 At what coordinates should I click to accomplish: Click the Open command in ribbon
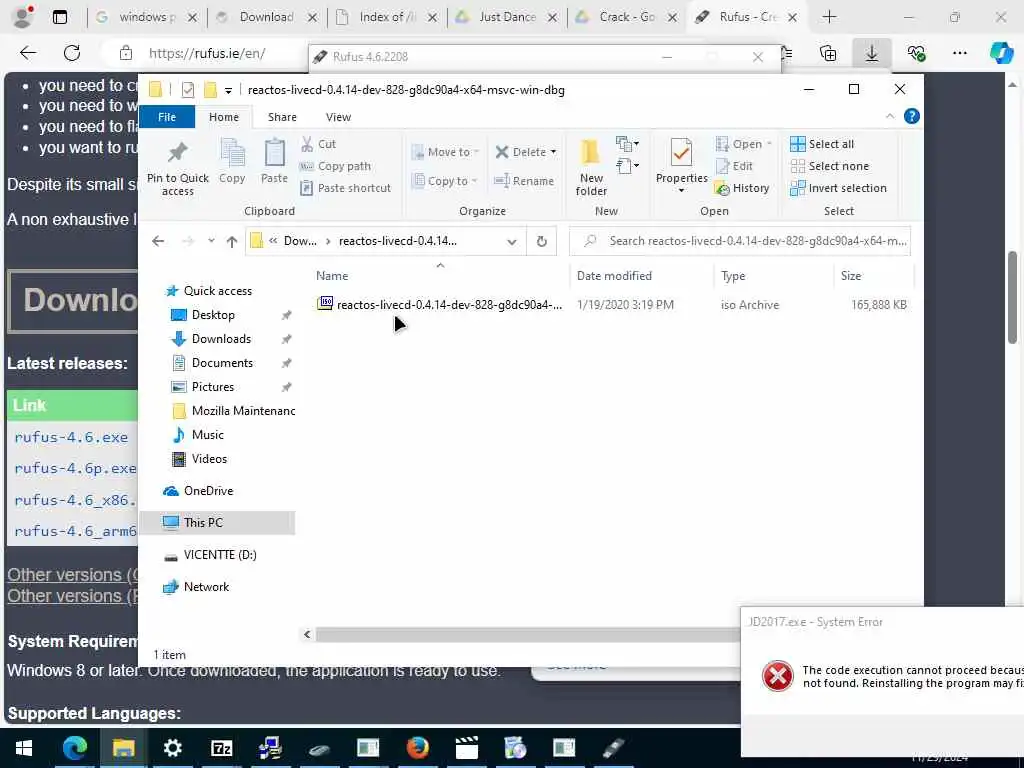coord(743,144)
